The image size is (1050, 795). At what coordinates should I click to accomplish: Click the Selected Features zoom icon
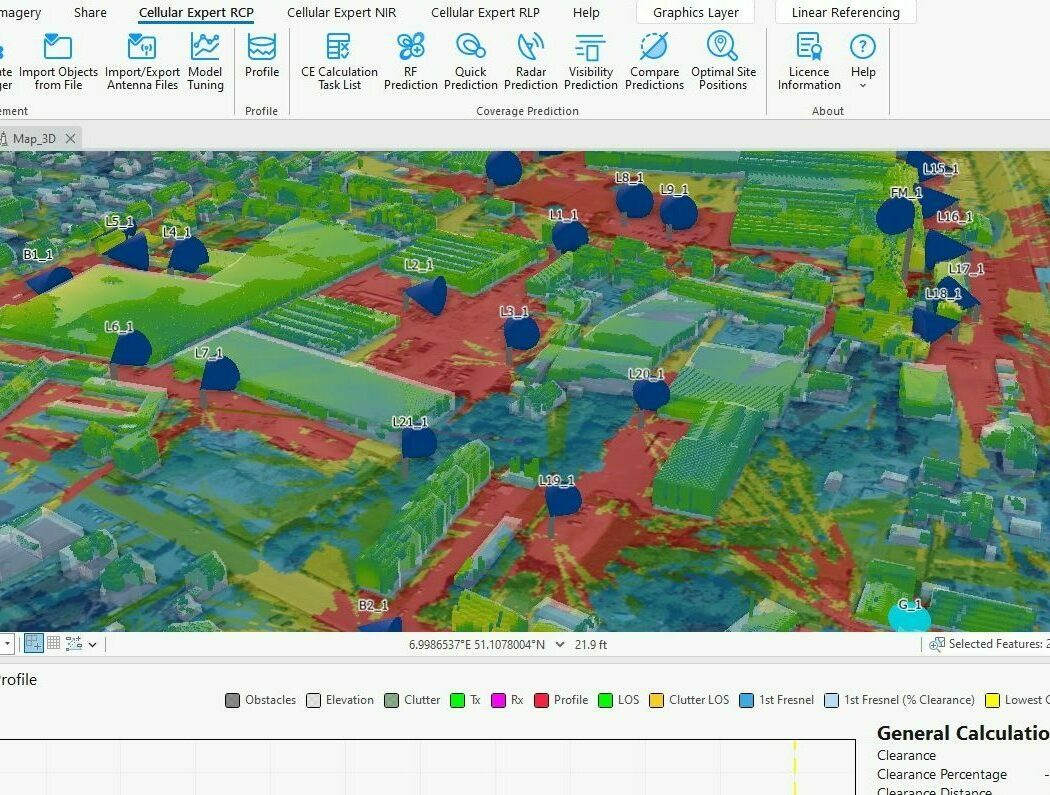937,644
